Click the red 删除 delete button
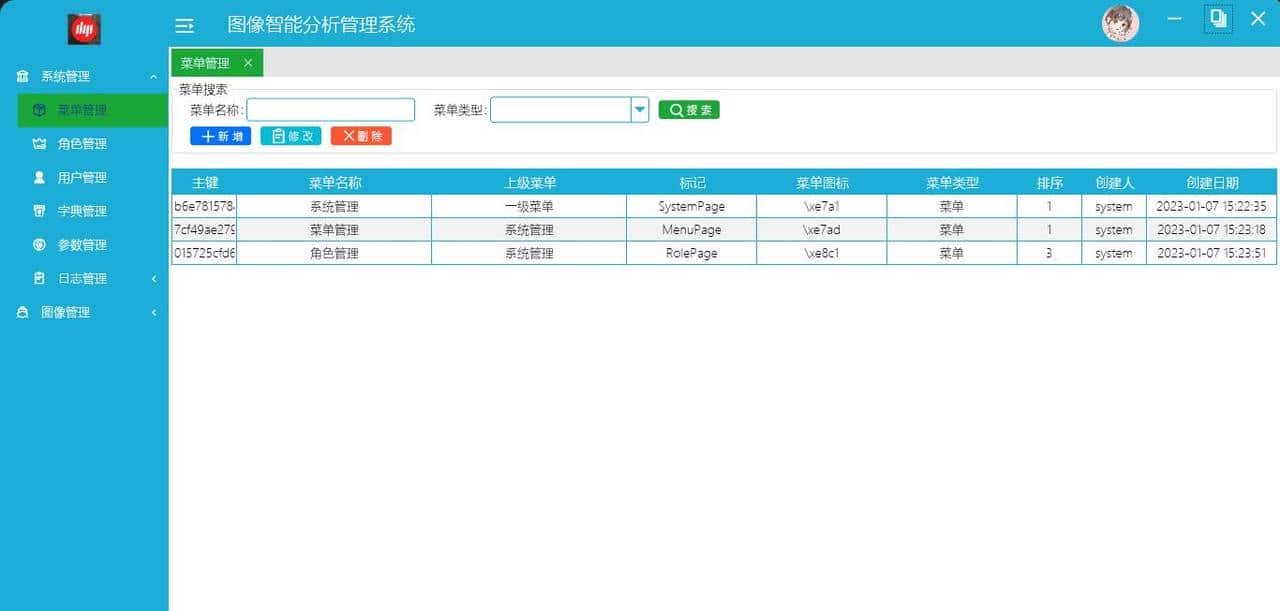This screenshot has height=611, width=1280. pyautogui.click(x=361, y=136)
